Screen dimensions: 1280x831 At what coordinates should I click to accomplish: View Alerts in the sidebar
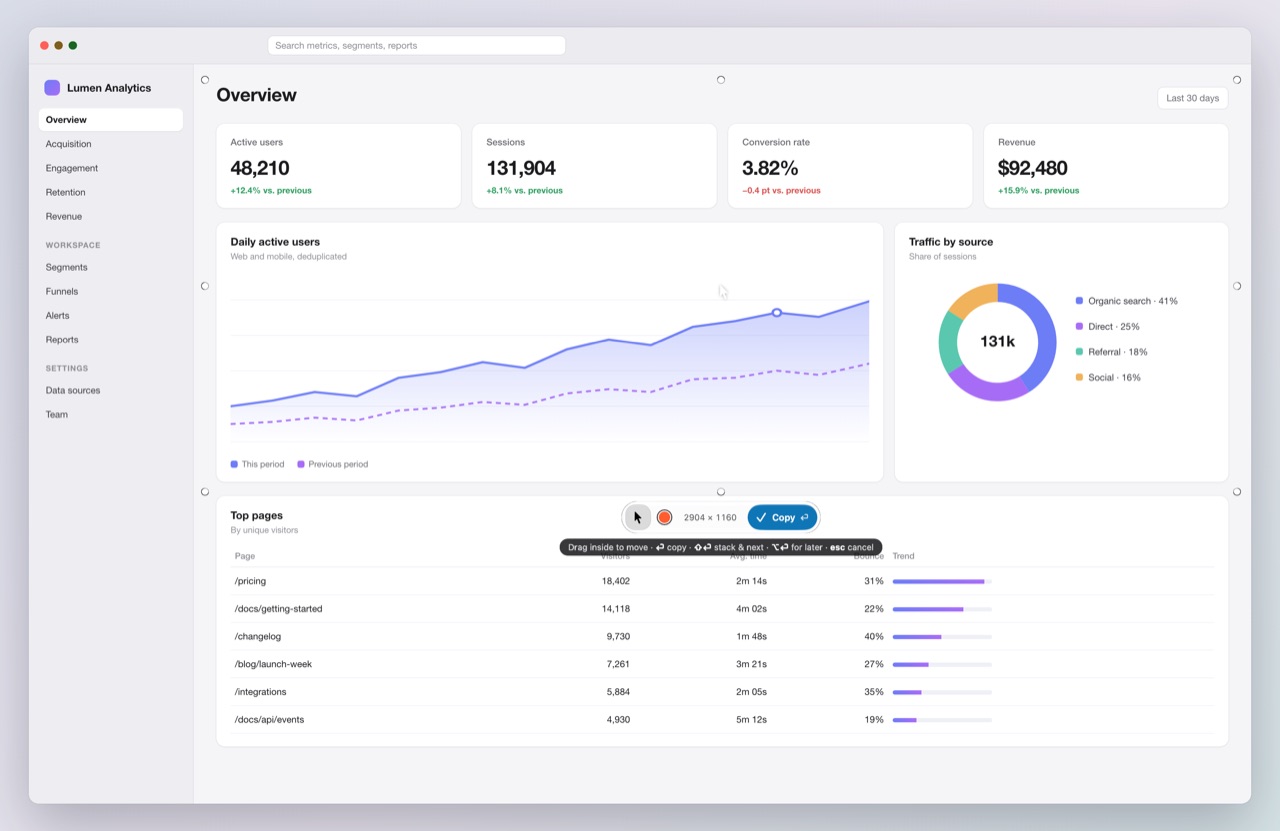point(111,315)
